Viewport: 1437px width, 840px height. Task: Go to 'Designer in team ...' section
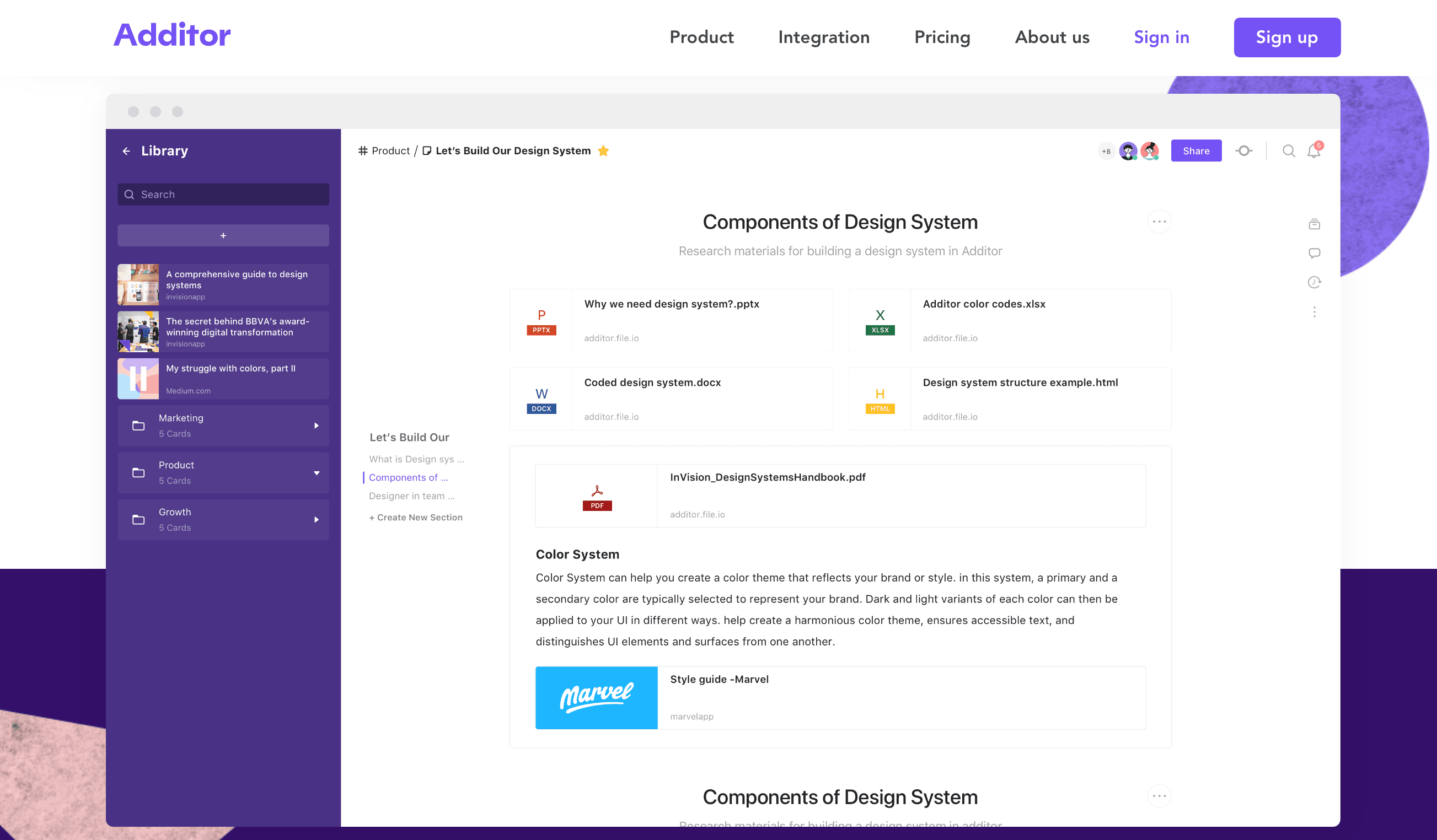[412, 496]
